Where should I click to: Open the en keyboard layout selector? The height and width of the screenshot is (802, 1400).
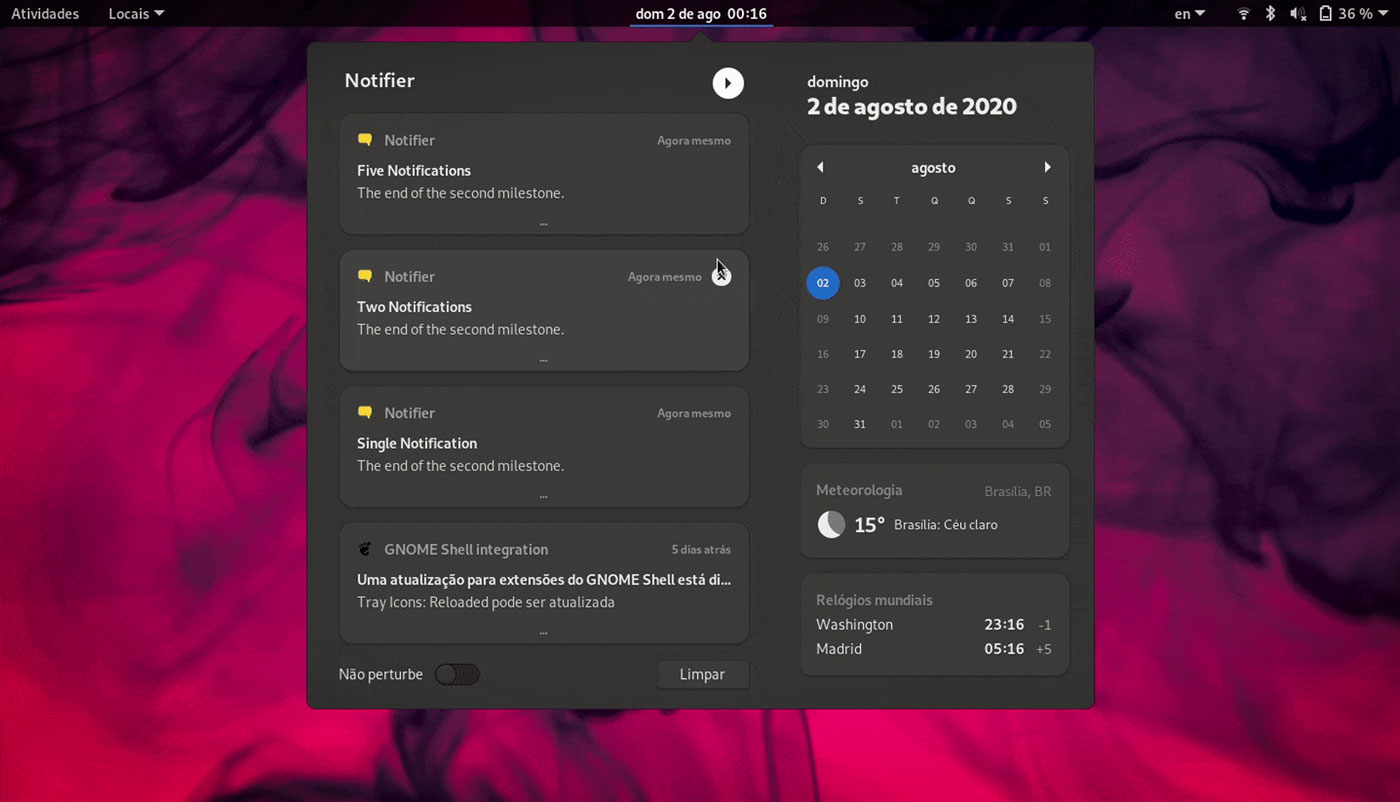pos(1188,13)
